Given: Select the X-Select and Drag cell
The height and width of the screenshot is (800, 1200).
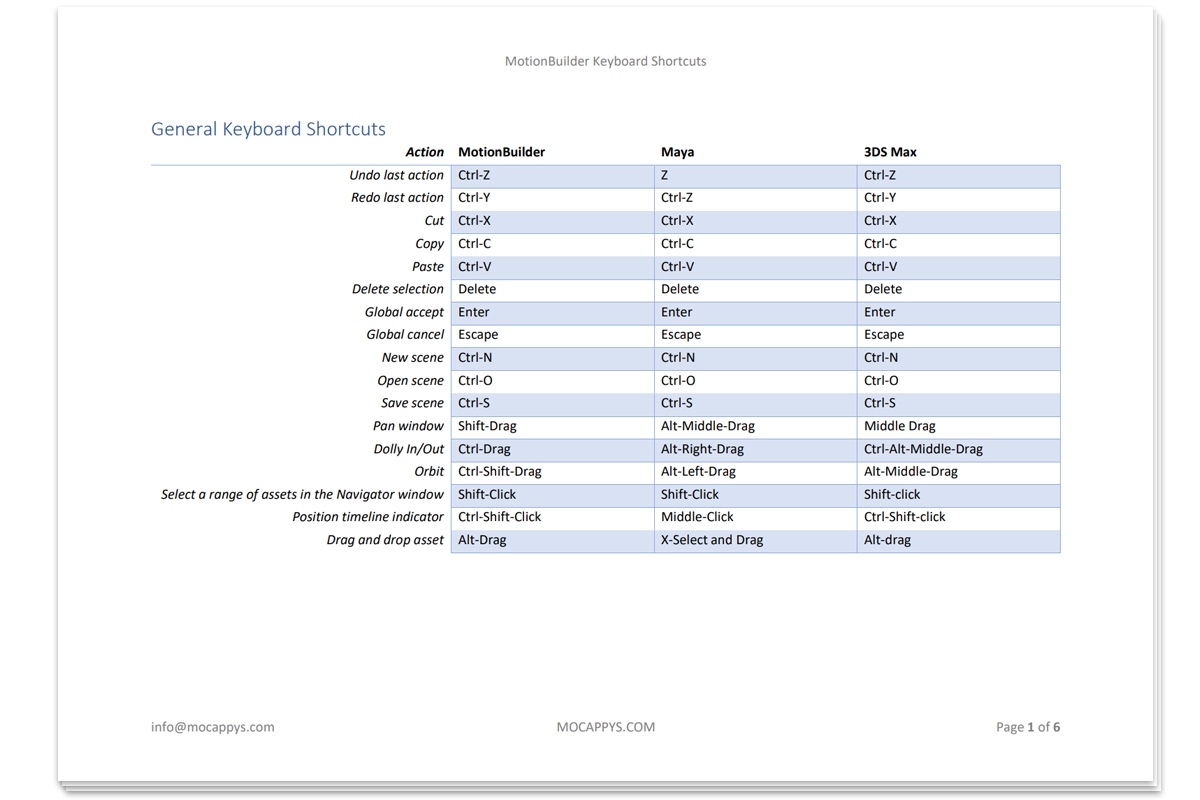Looking at the screenshot, I should pyautogui.click(x=711, y=540).
